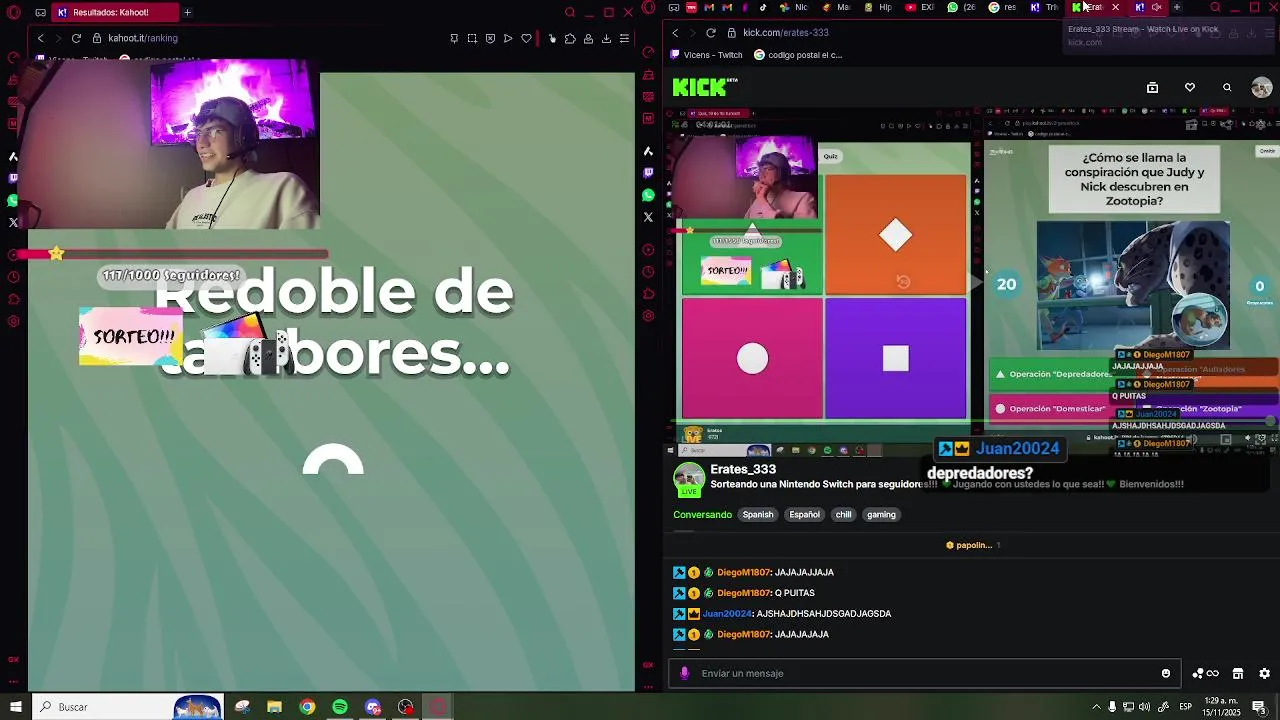Open channel points infinity icon
The width and height of the screenshot is (1280, 720).
[x=1206, y=673]
